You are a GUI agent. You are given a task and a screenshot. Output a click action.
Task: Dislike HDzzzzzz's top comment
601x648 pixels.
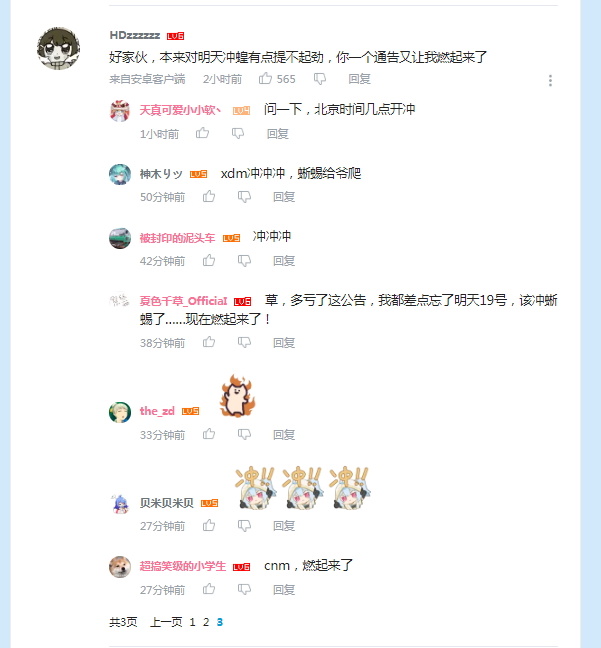[x=320, y=79]
